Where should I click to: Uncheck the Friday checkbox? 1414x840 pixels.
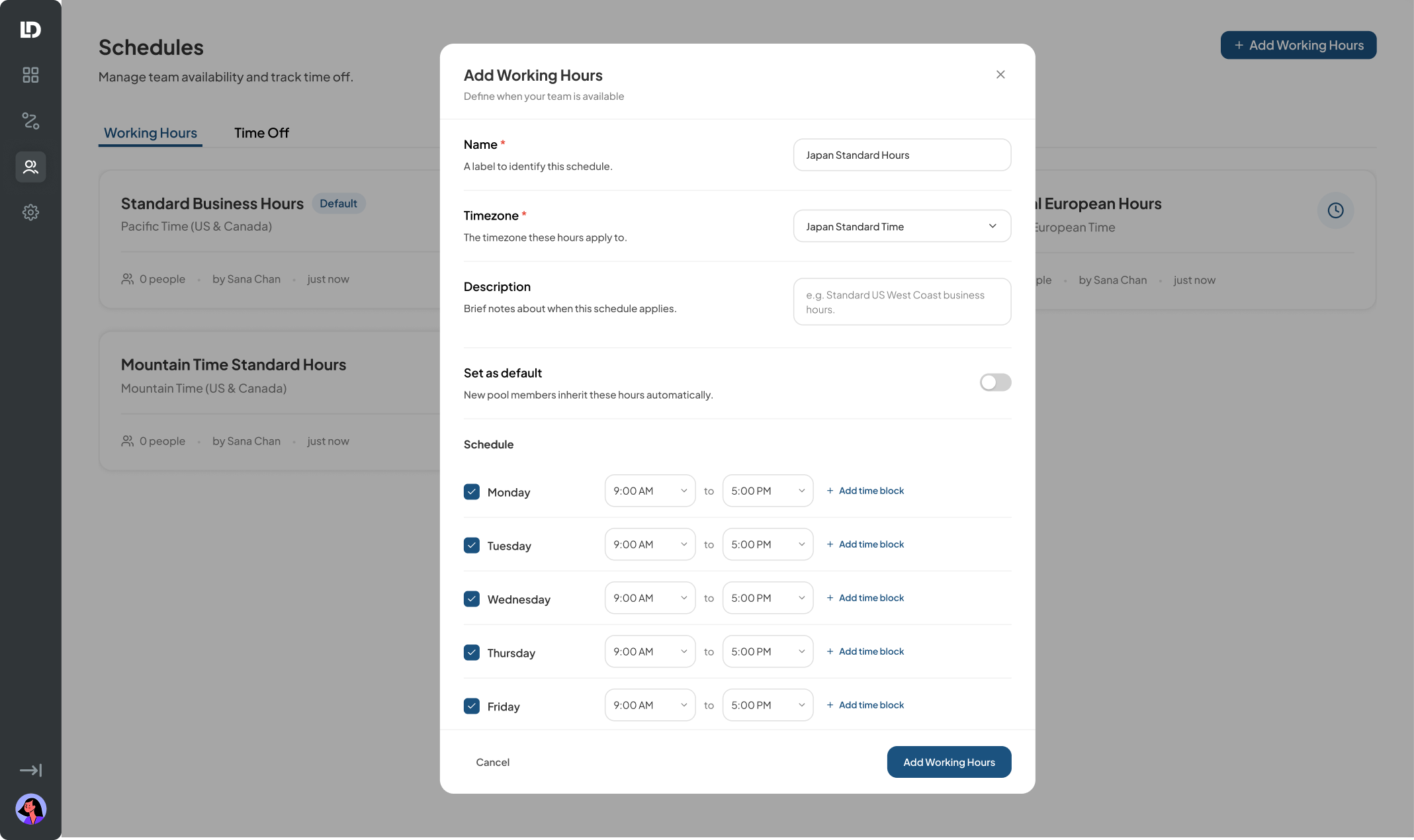(x=472, y=706)
